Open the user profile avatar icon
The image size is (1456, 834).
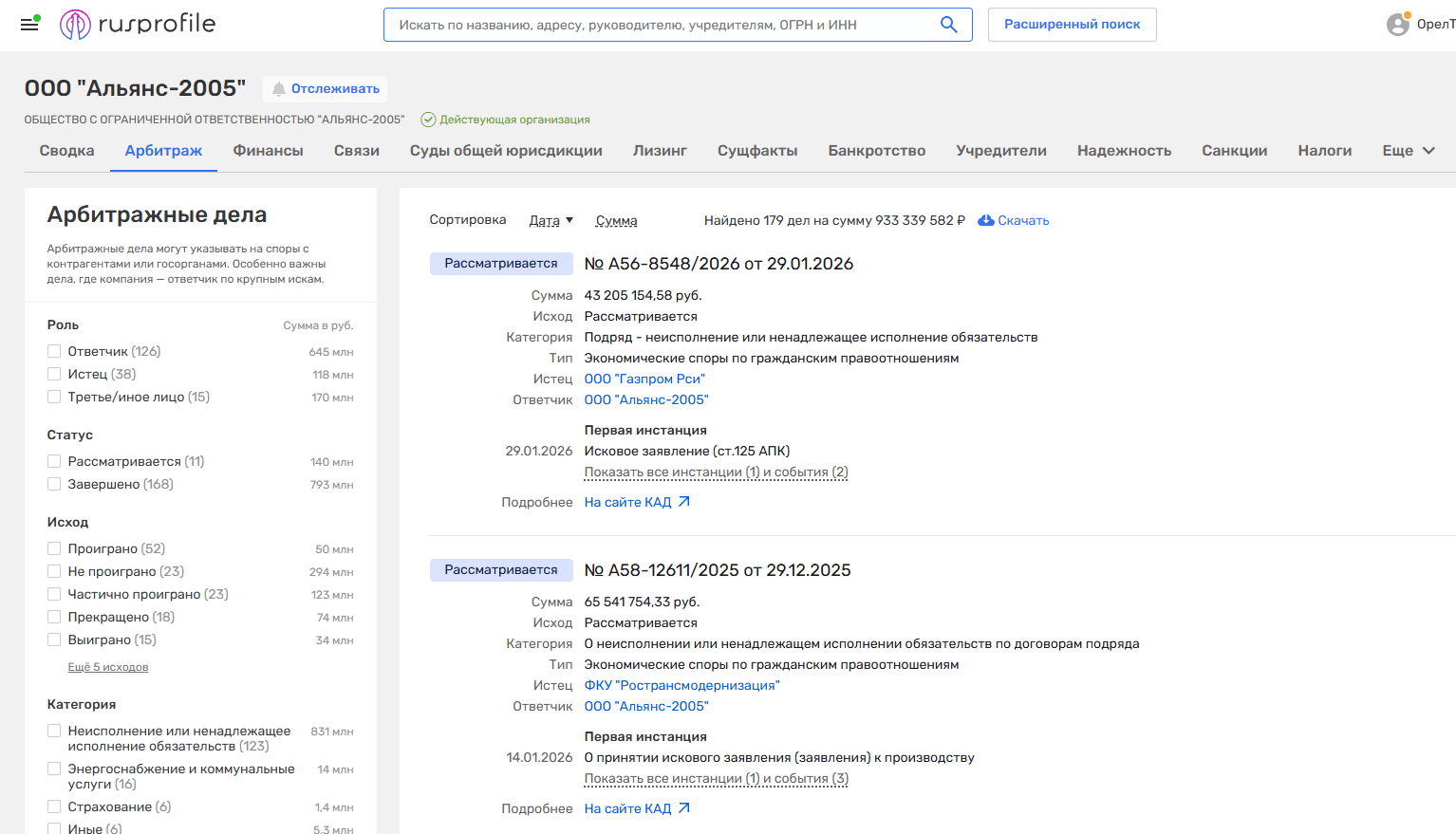pos(1397,25)
